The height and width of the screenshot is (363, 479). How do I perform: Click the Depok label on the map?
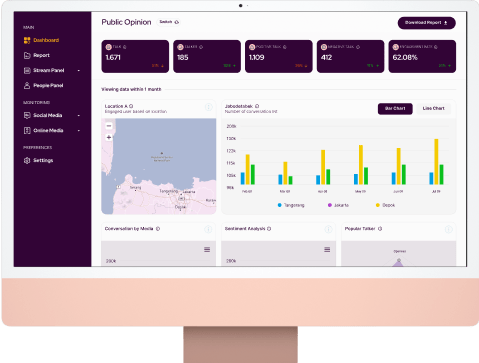[x=180, y=207]
